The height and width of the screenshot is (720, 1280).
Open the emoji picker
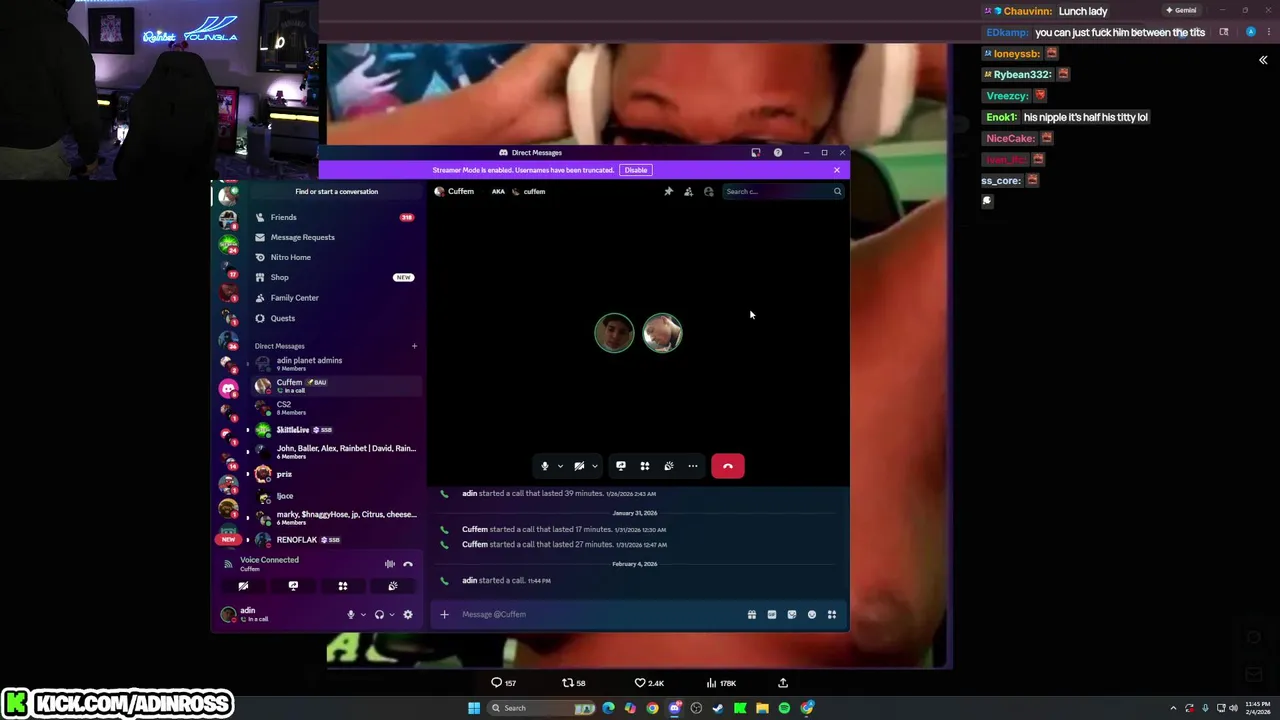coord(812,615)
